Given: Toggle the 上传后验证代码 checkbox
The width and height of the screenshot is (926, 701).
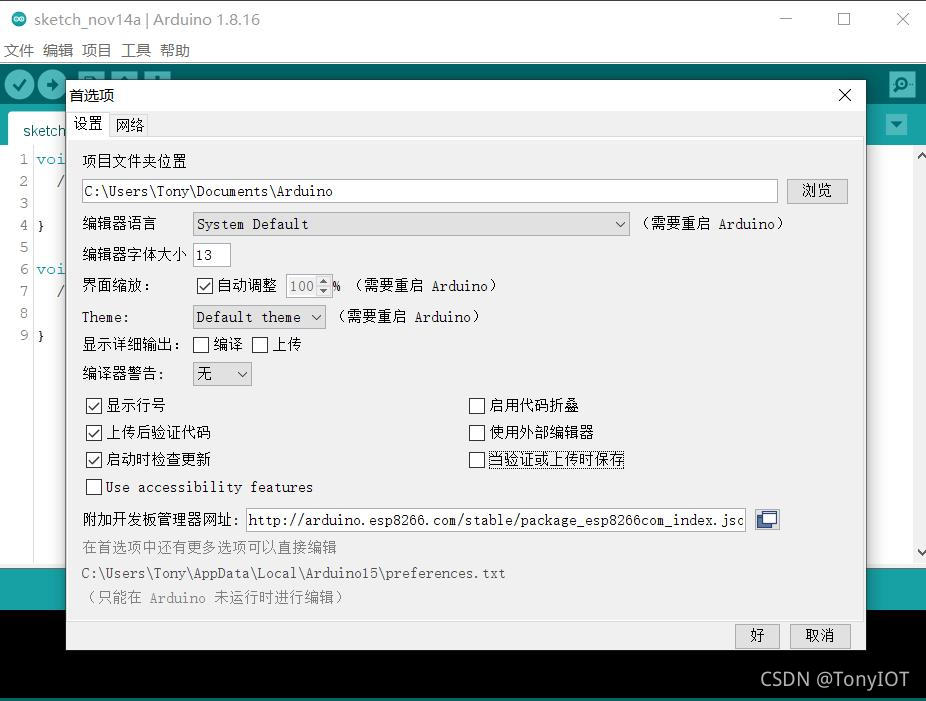Looking at the screenshot, I should 94,433.
